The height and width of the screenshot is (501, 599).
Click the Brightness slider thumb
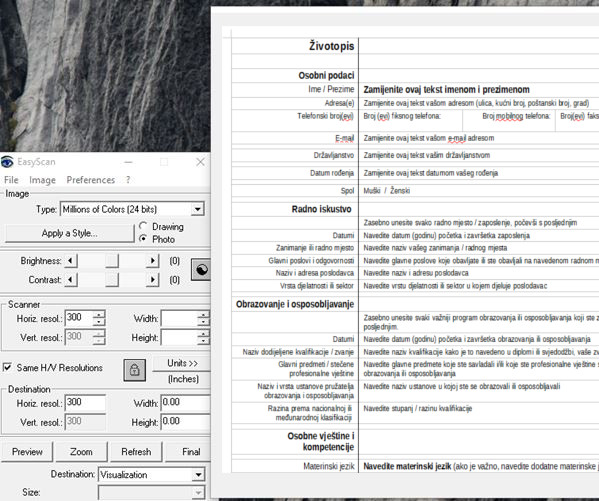pos(112,261)
